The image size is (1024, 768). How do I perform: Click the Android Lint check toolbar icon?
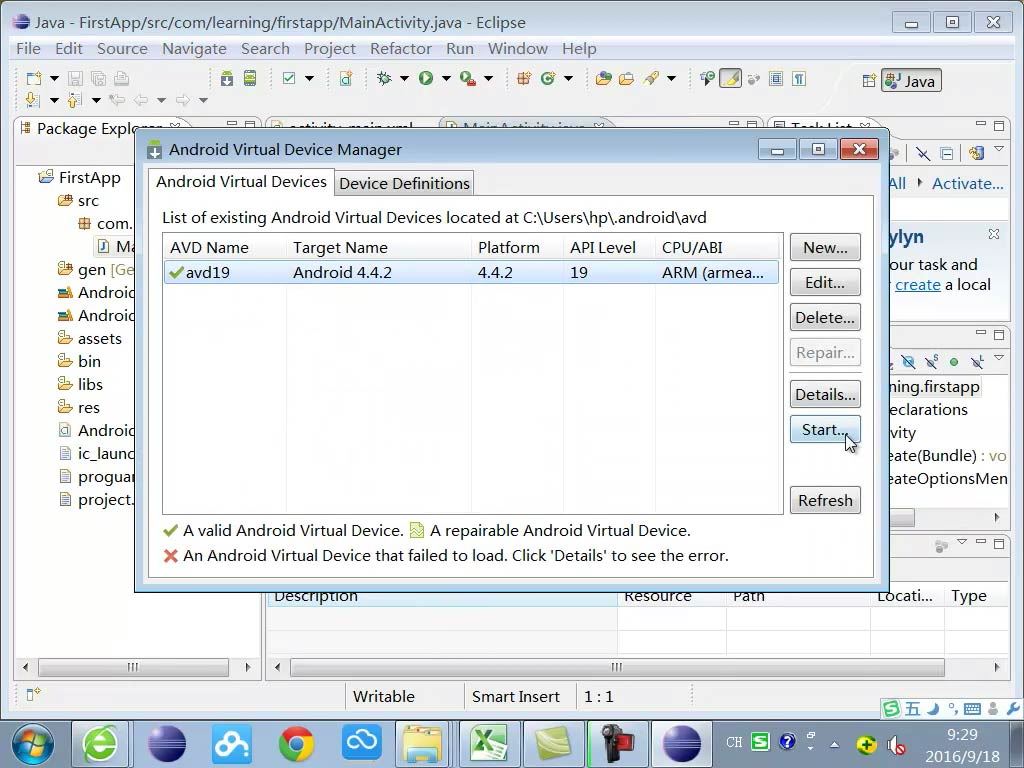(x=289, y=78)
